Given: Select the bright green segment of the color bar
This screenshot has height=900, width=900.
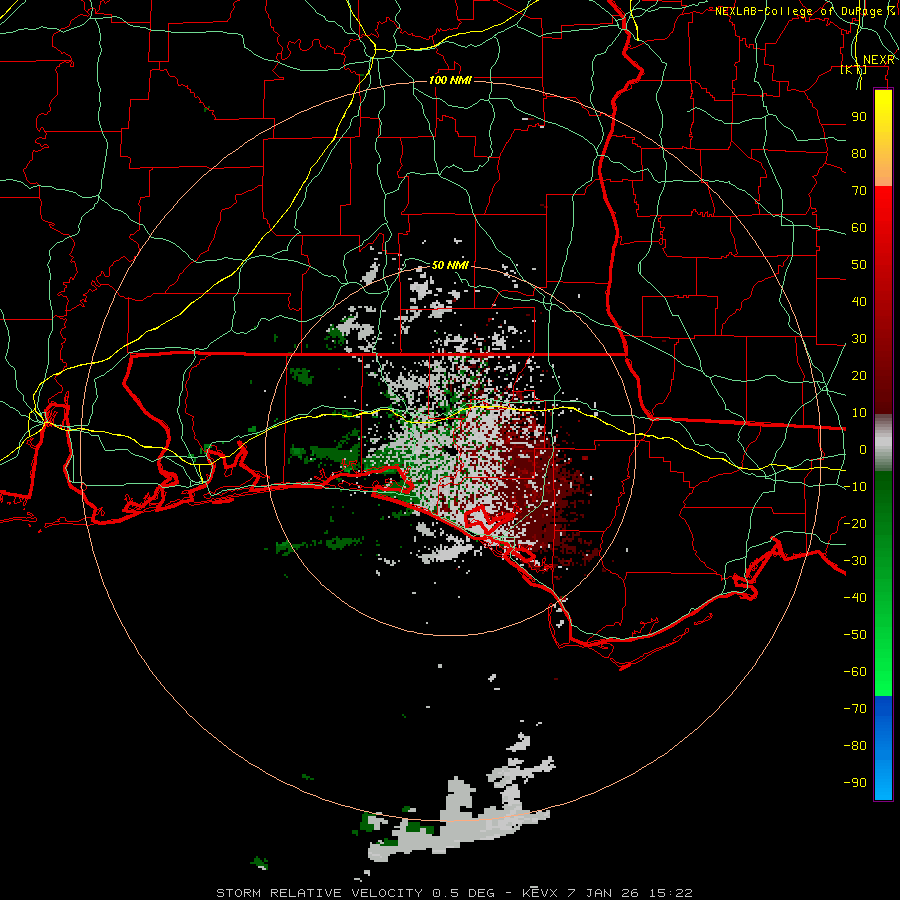Looking at the screenshot, I should (x=883, y=649).
